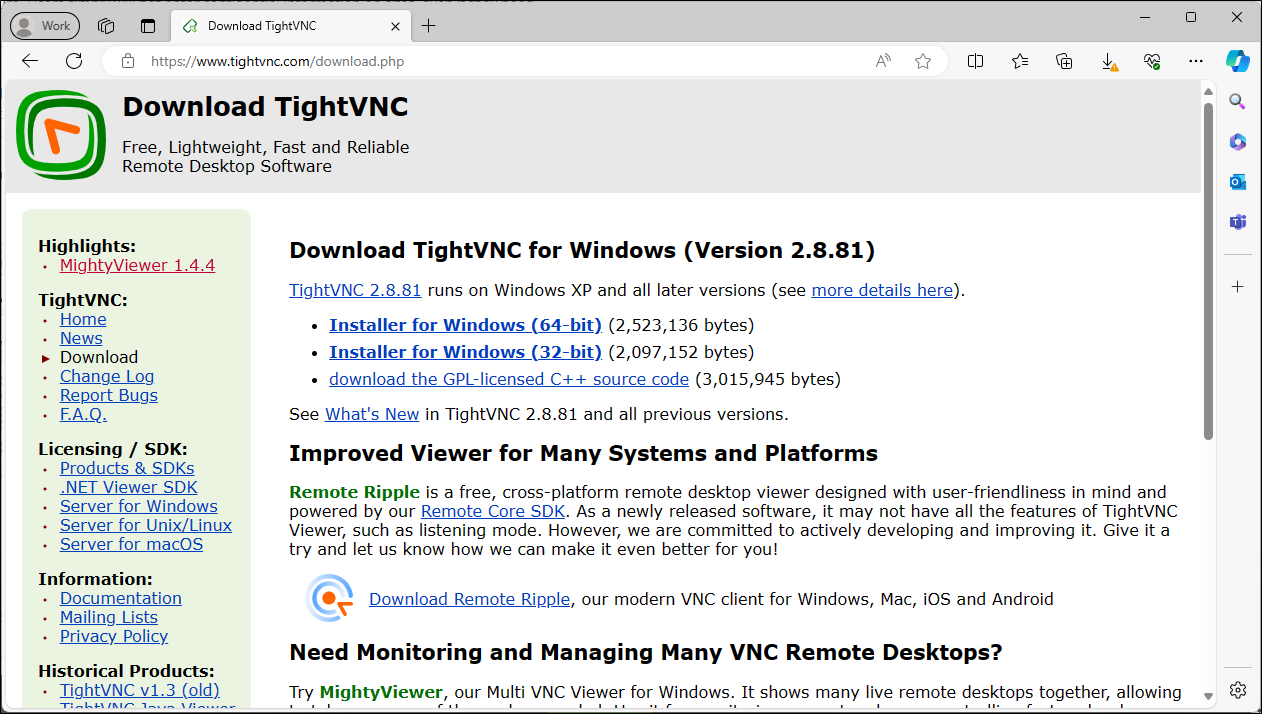Reload the page with Refresh icon
Screen dimensions: 1262x714
pos(74,61)
